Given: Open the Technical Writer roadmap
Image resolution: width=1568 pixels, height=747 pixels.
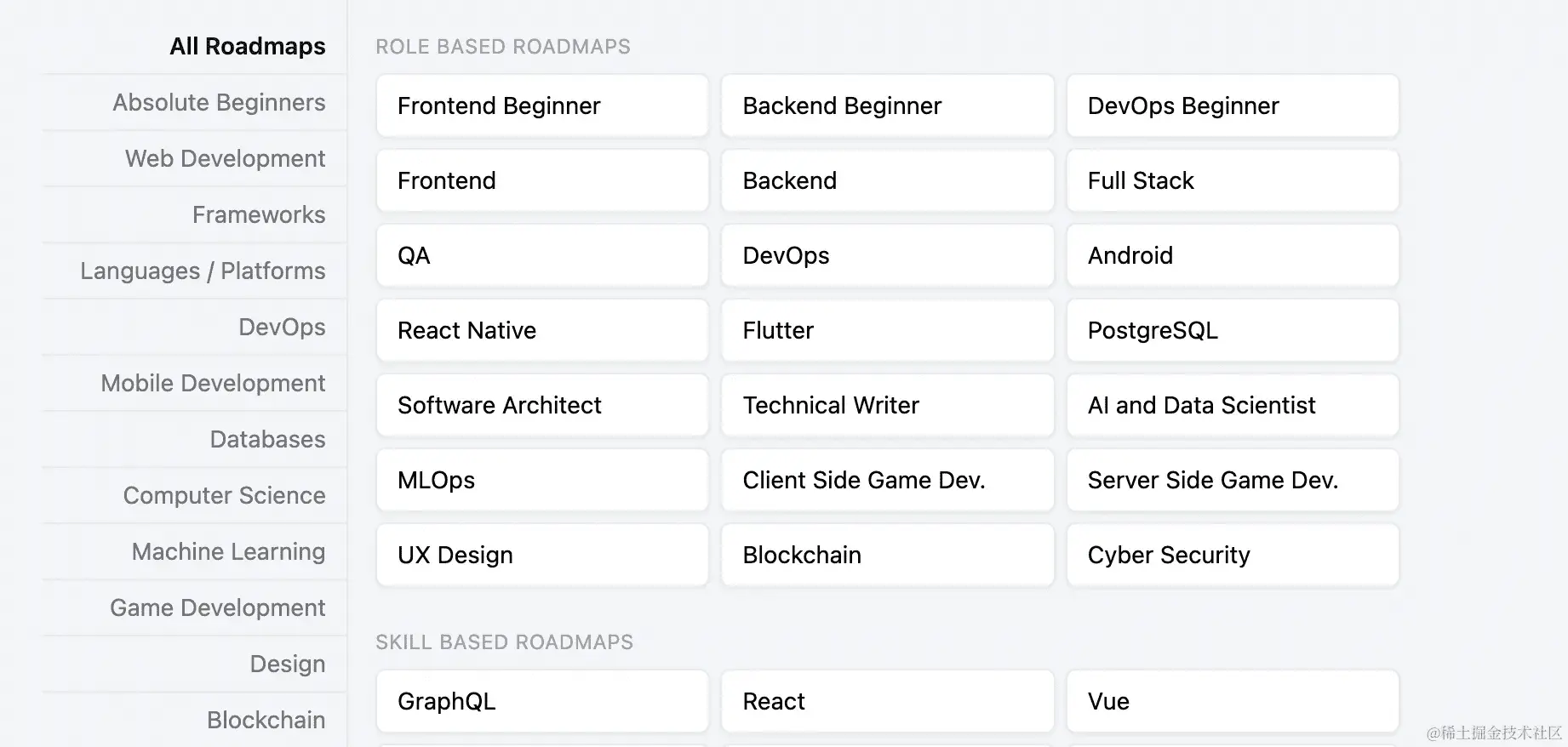Looking at the screenshot, I should point(887,405).
